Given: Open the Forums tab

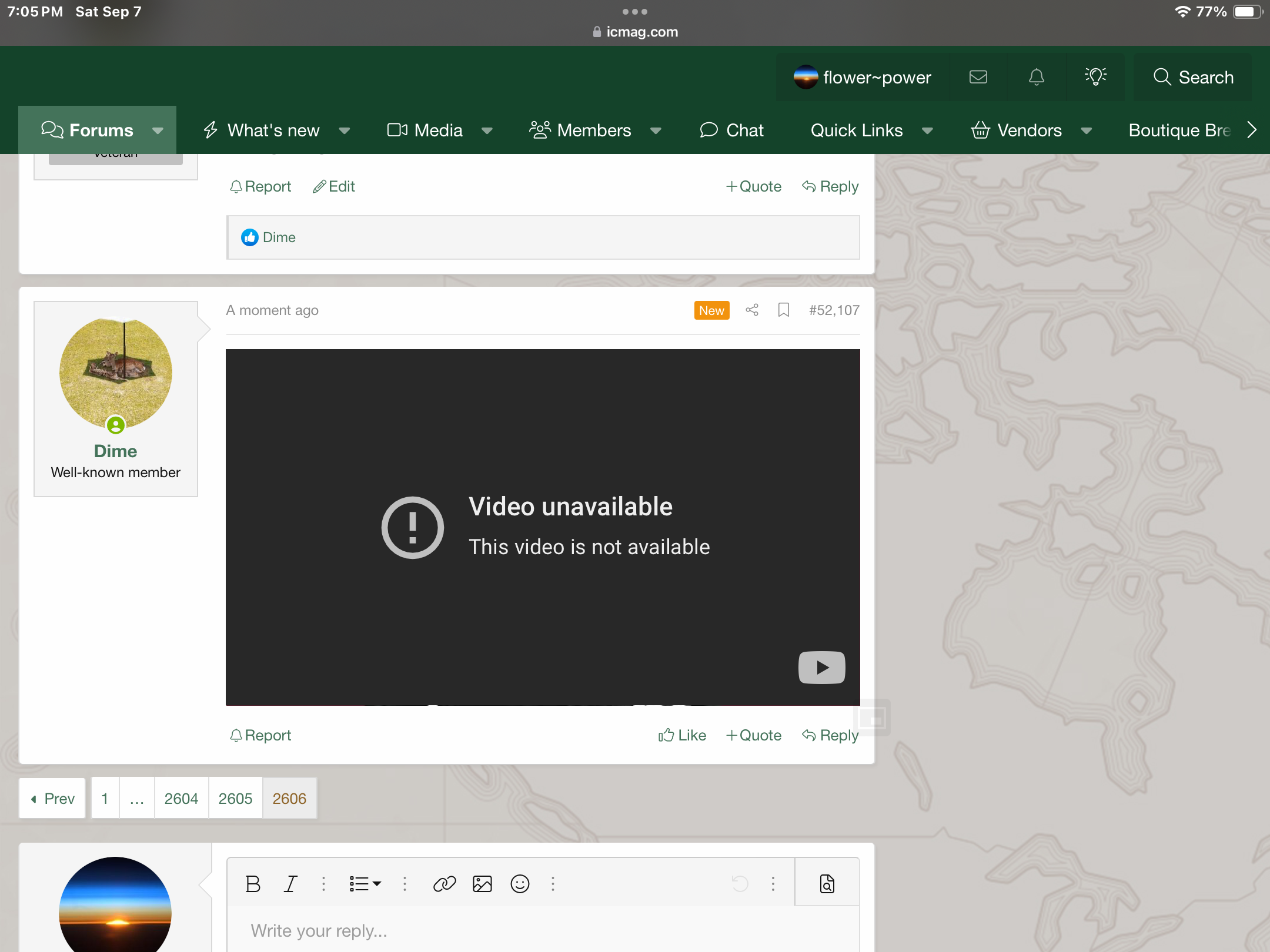Looking at the screenshot, I should (x=88, y=130).
